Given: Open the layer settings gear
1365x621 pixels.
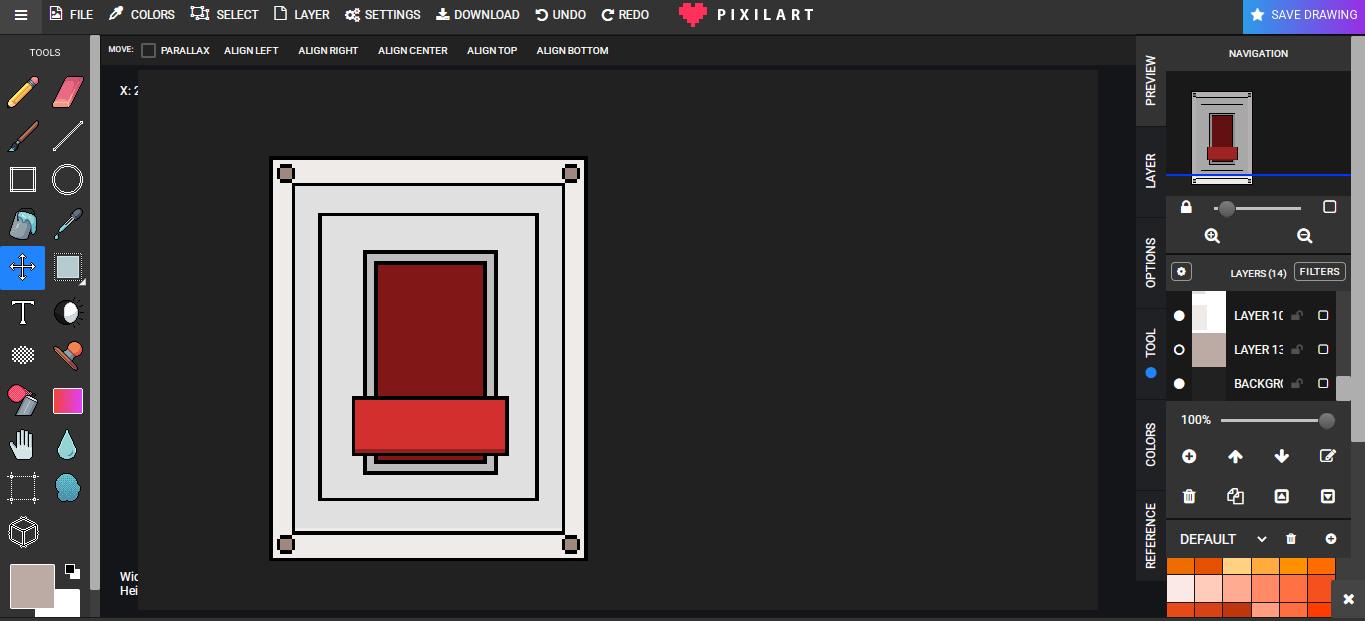Looking at the screenshot, I should click(x=1181, y=272).
